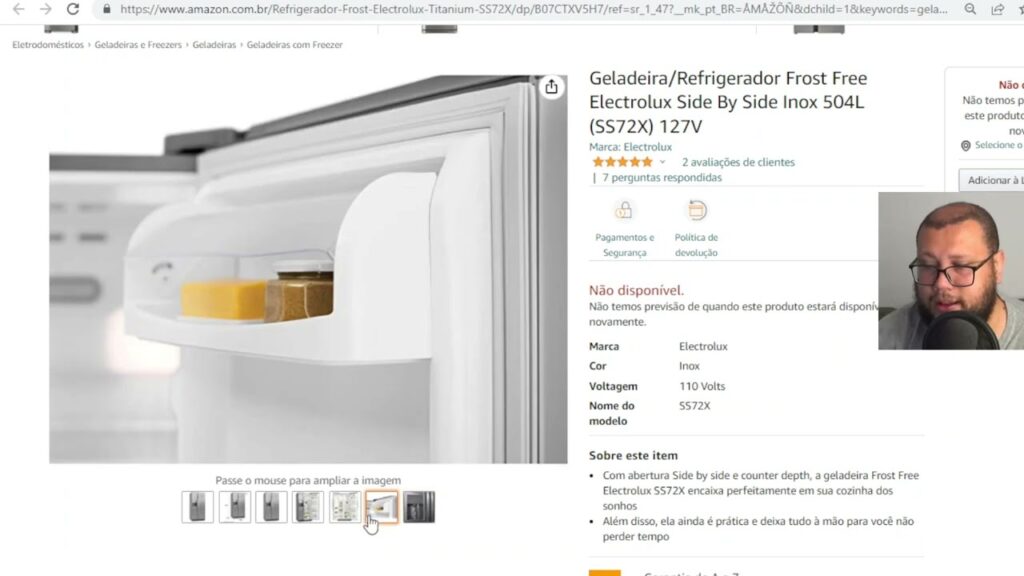
Task: Select the first fridge thumbnail
Action: click(x=198, y=507)
